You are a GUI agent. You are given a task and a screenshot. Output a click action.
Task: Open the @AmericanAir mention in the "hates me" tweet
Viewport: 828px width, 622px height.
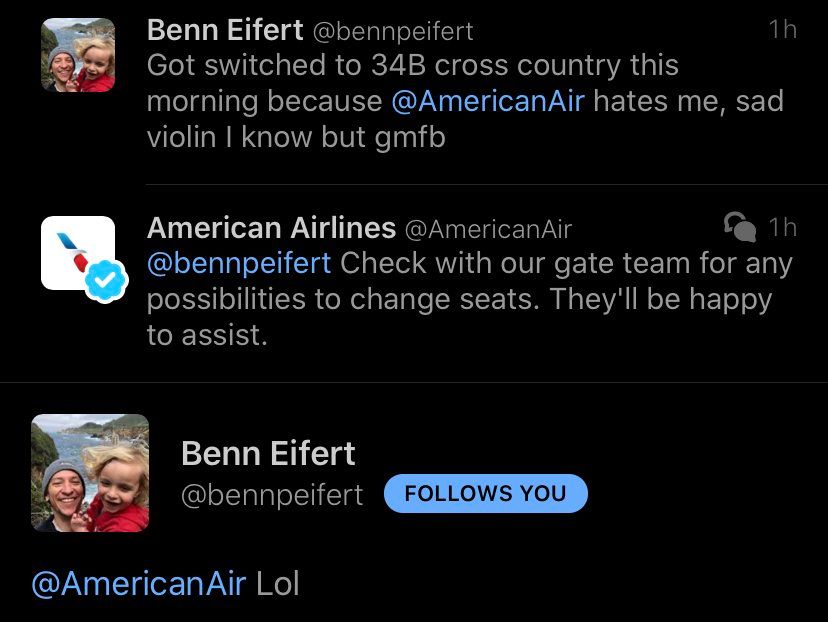point(487,101)
